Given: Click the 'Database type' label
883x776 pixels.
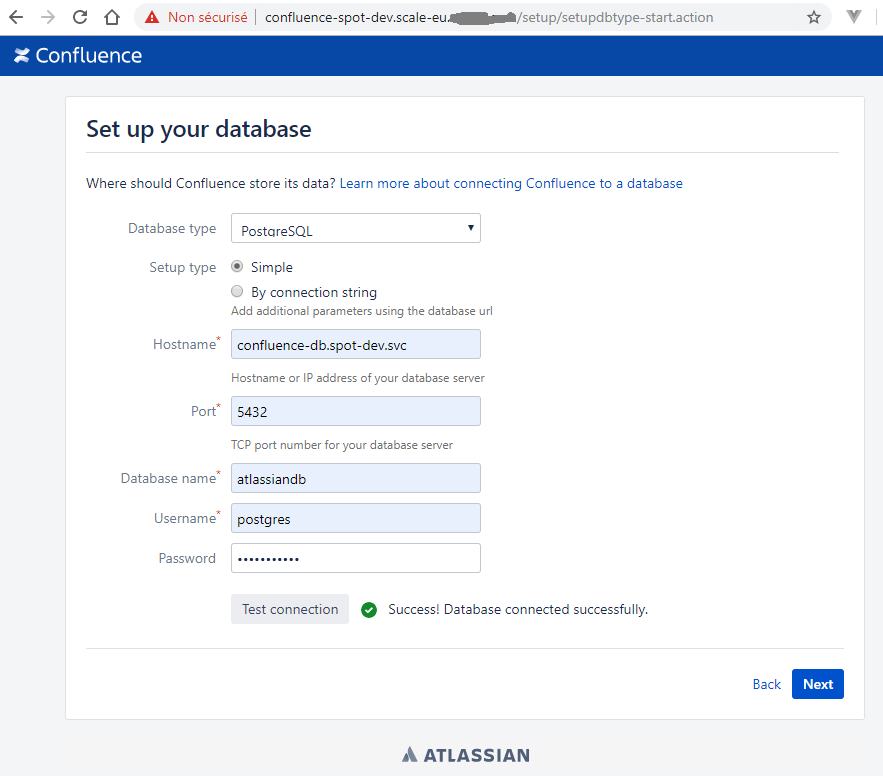Looking at the screenshot, I should point(172,228).
